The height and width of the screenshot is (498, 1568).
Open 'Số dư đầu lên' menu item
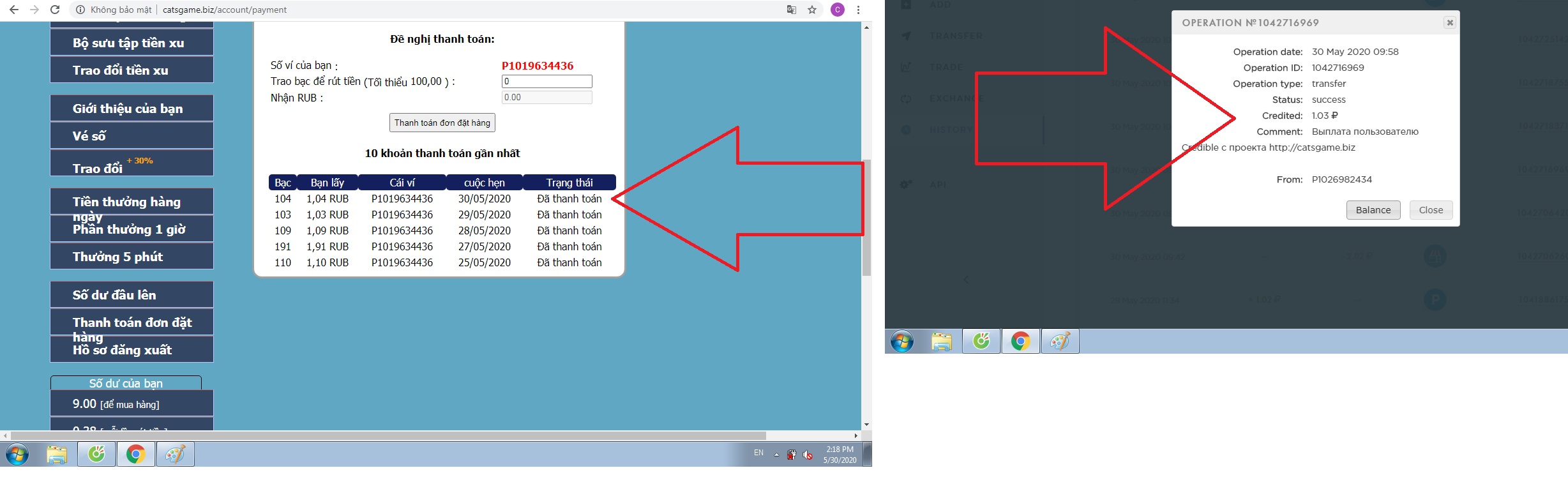(132, 294)
